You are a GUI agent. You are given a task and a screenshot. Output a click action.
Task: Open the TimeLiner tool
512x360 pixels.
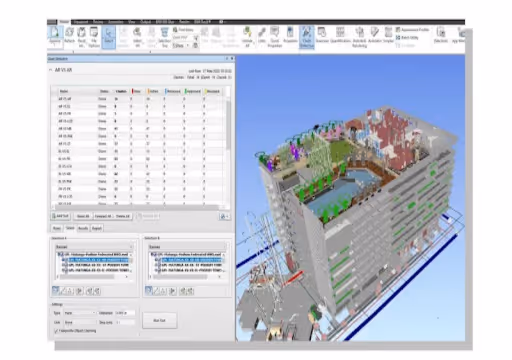pyautogui.click(x=322, y=35)
